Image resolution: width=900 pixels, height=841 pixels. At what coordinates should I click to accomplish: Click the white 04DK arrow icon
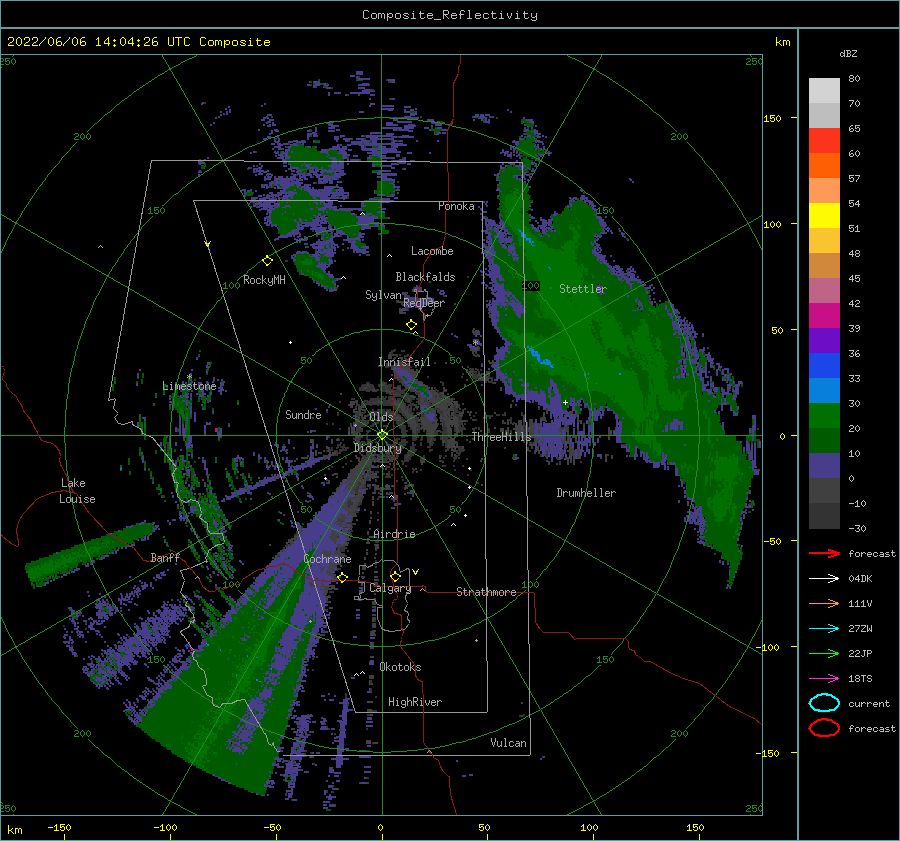tap(824, 578)
